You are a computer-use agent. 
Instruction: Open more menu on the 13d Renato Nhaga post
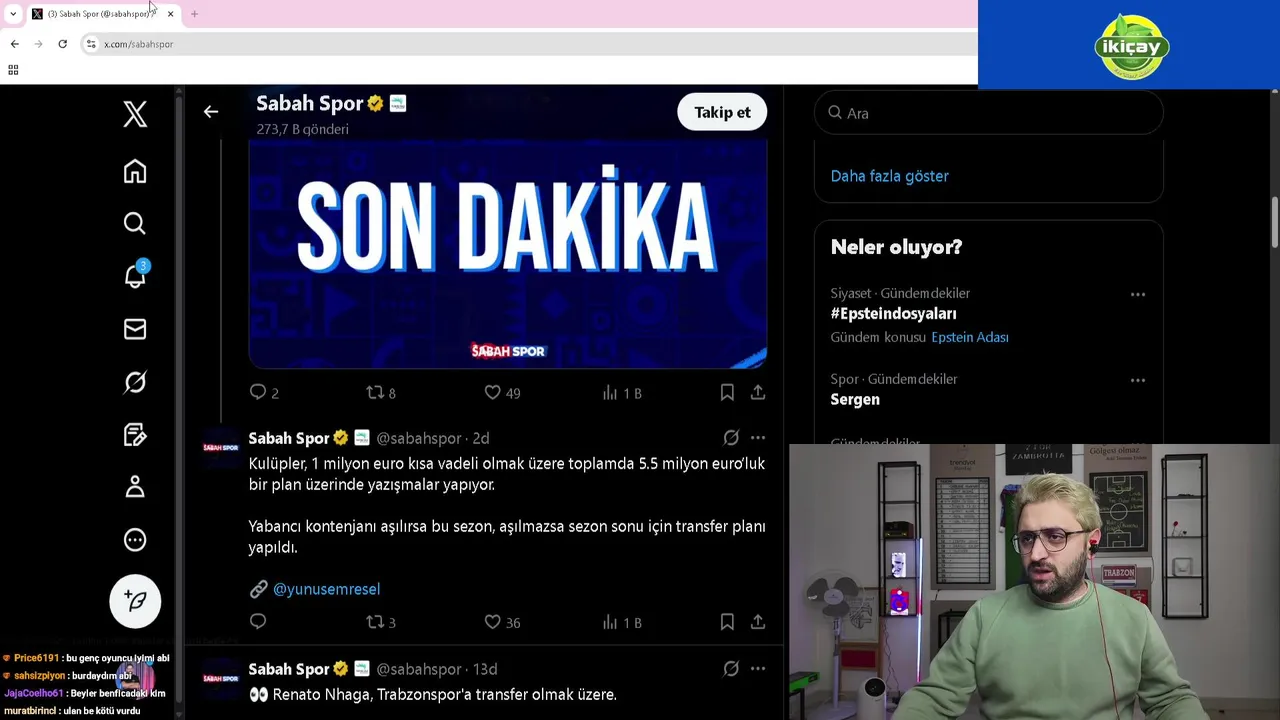coord(758,669)
